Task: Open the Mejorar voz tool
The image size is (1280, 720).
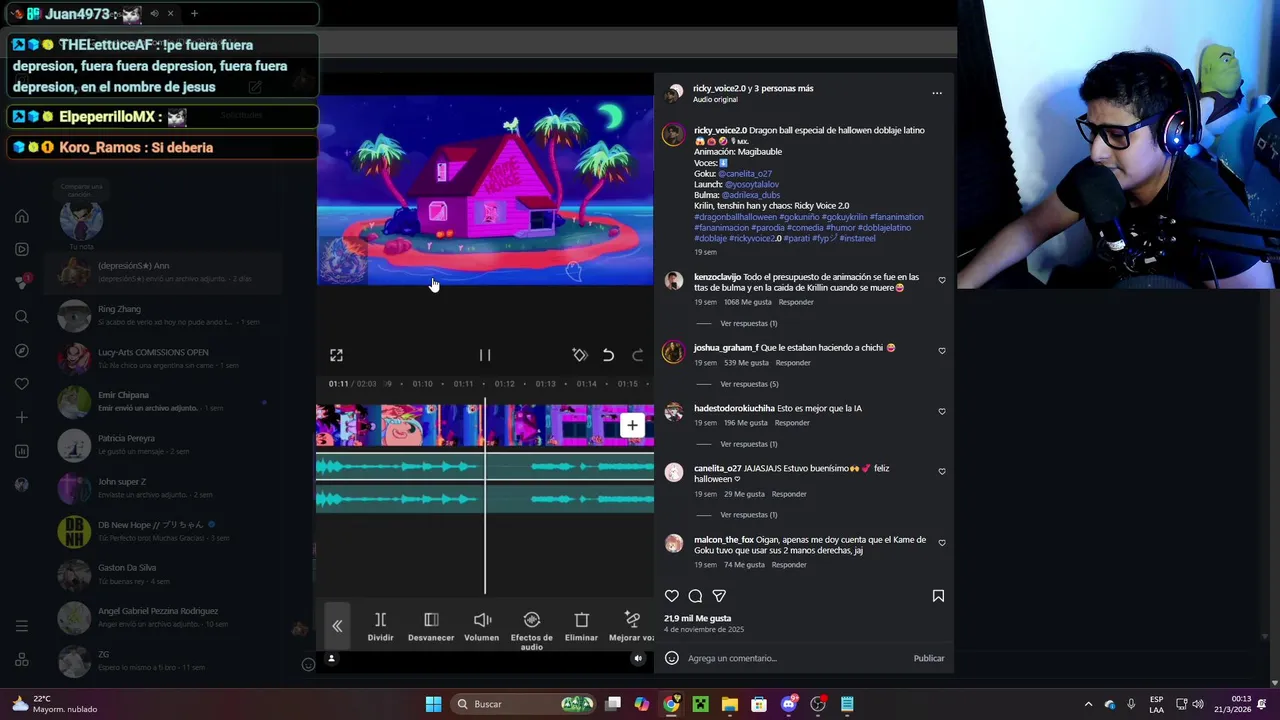Action: [x=631, y=626]
